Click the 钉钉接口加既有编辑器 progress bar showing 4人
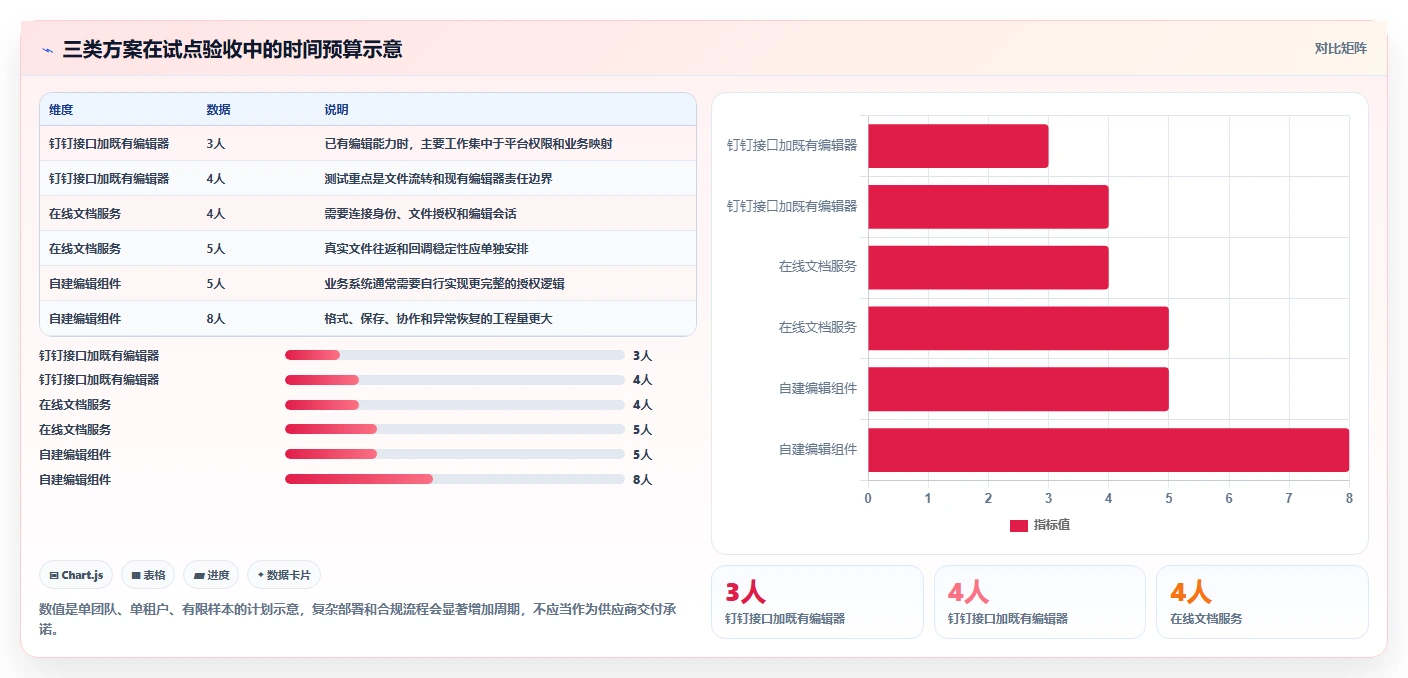The image size is (1408, 678). tap(454, 380)
